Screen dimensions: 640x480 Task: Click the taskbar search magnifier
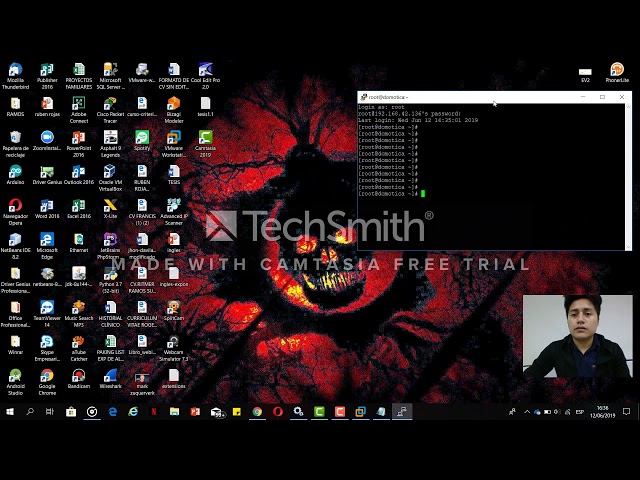(x=30, y=411)
